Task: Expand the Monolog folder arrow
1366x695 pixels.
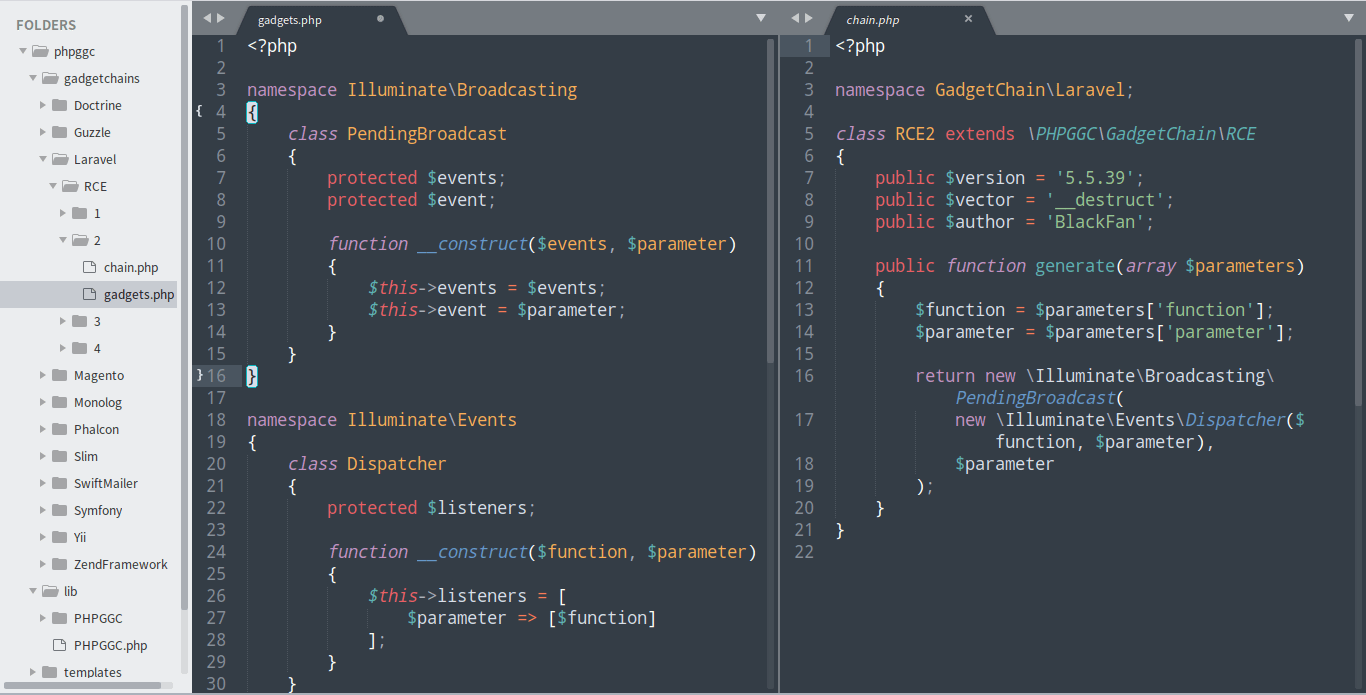Action: click(x=43, y=402)
